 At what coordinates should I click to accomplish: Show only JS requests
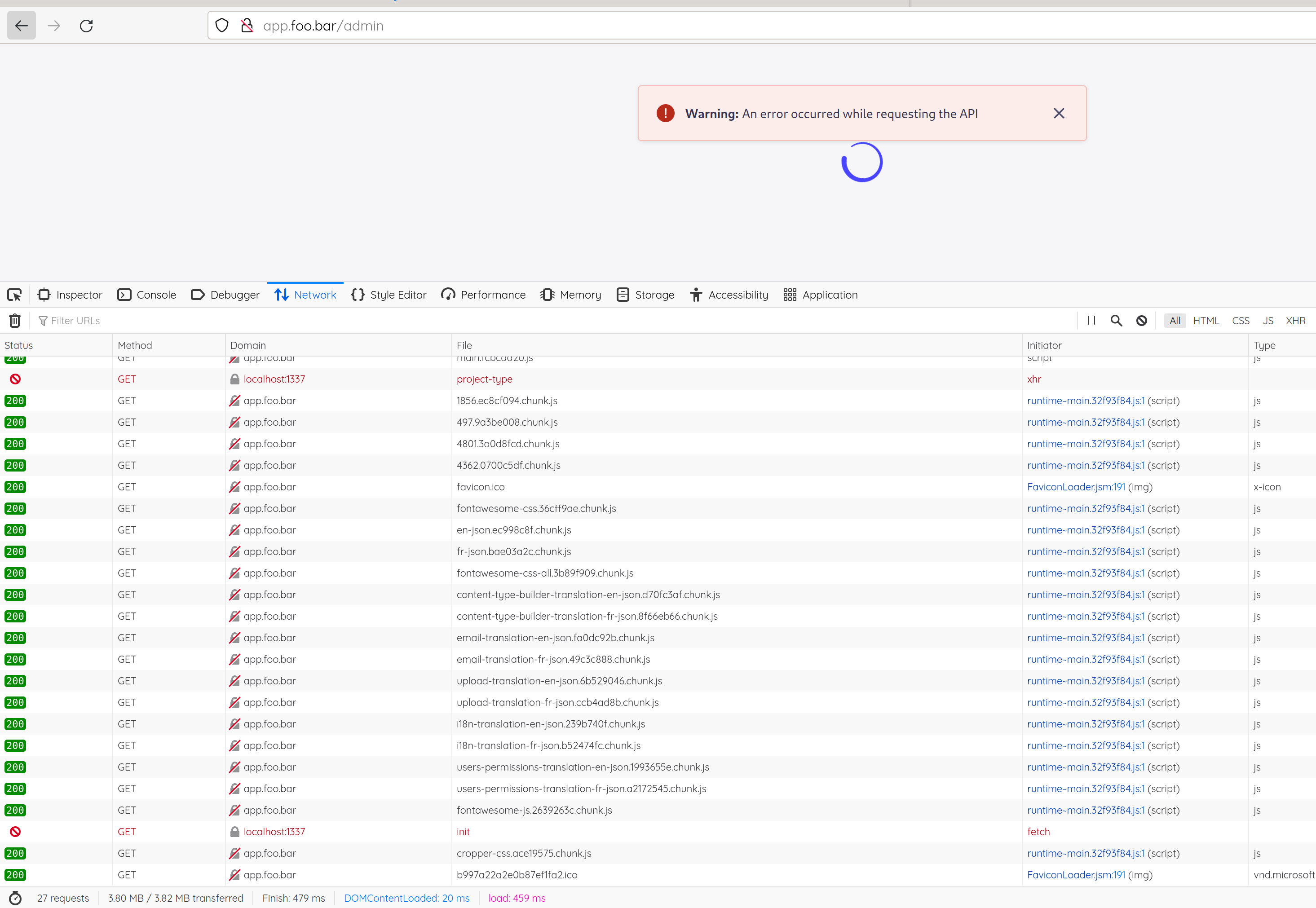click(x=1267, y=320)
